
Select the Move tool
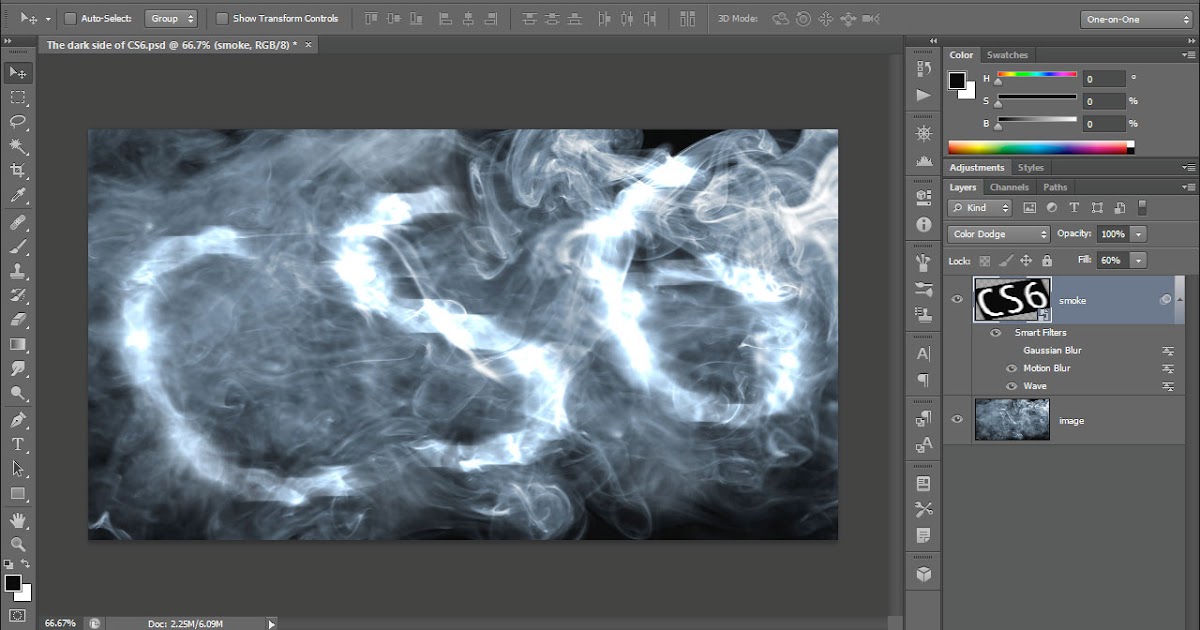18,72
